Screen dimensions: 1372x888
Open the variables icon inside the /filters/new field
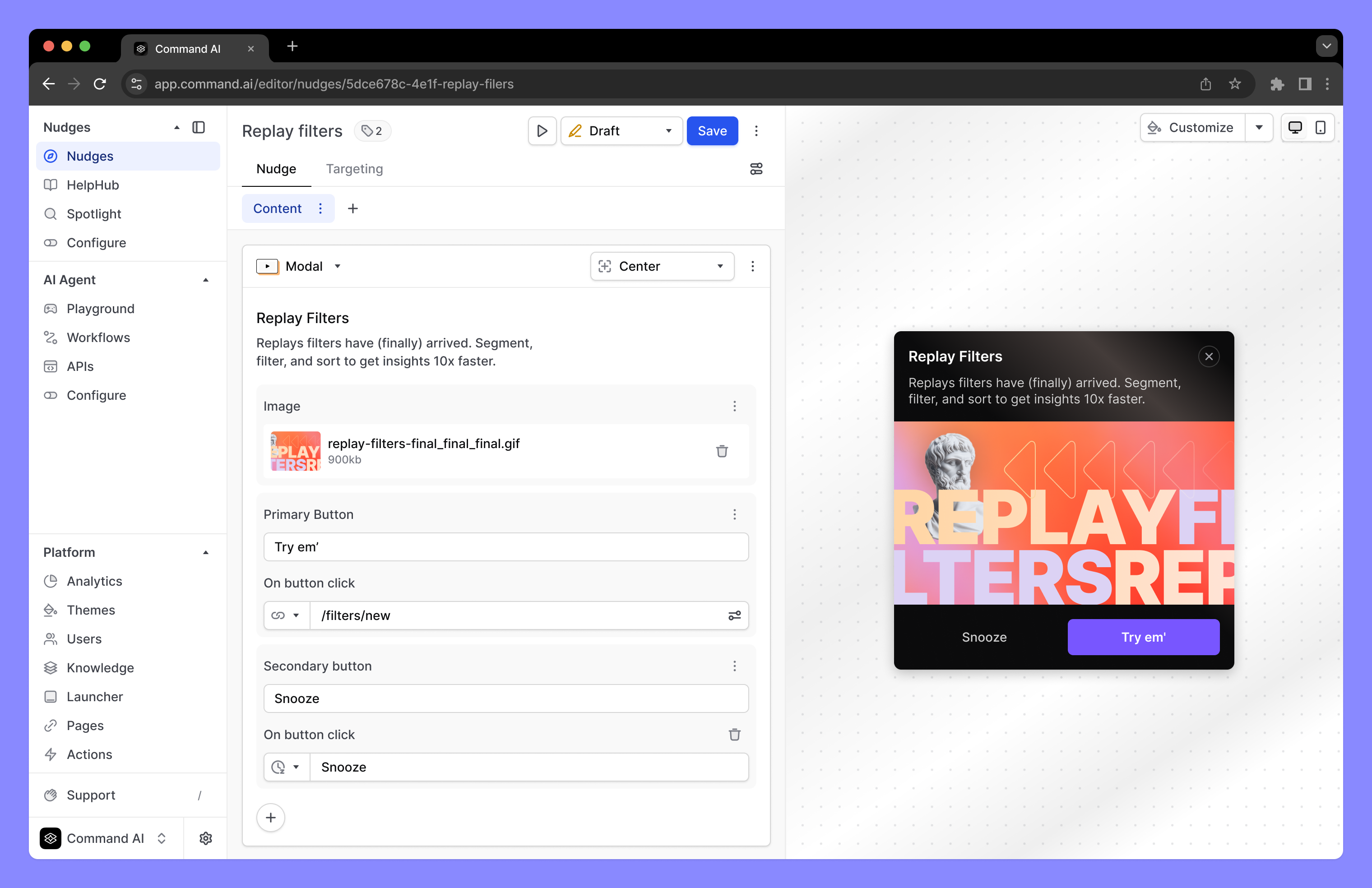(x=734, y=615)
